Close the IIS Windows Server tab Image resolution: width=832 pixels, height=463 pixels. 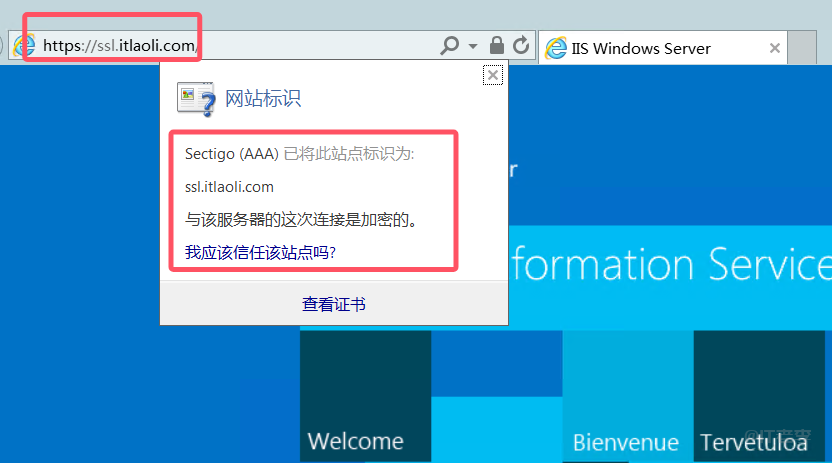tap(775, 48)
